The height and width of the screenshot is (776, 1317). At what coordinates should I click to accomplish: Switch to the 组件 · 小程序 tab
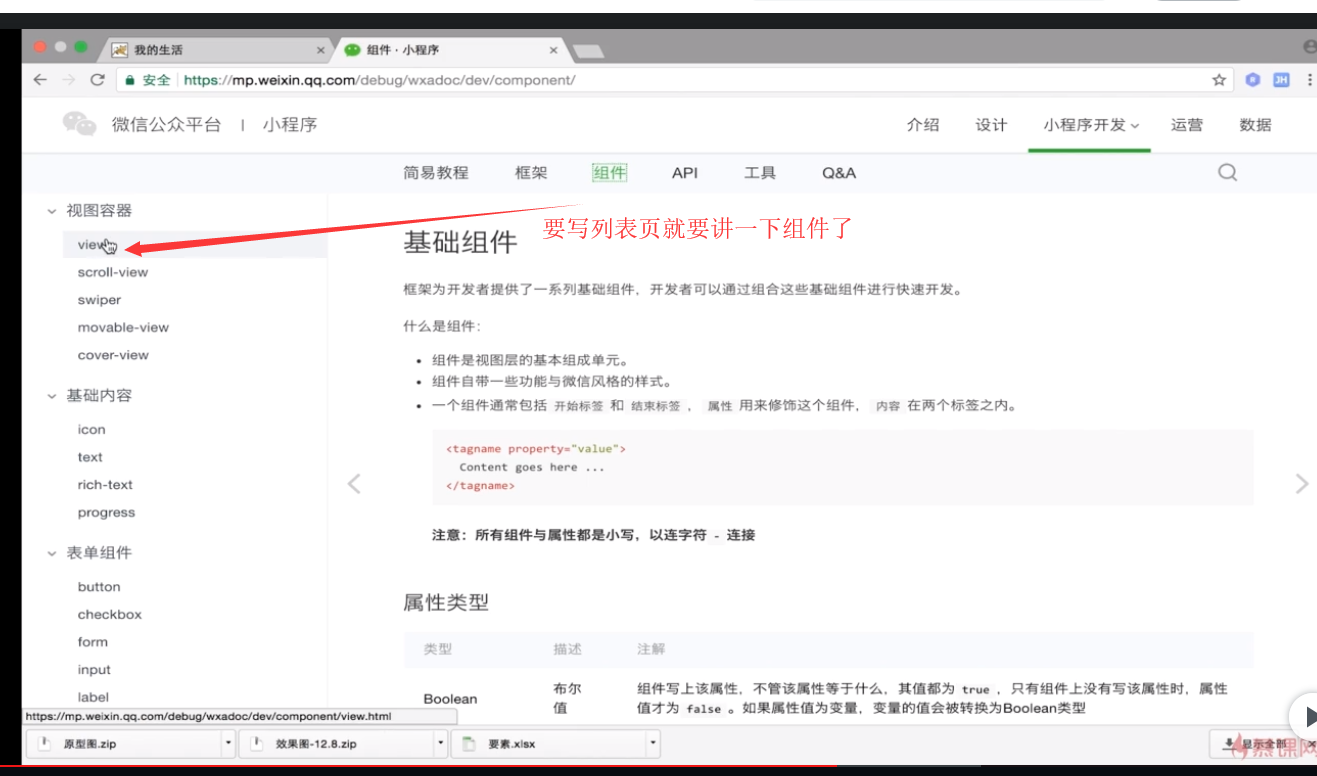click(449, 50)
